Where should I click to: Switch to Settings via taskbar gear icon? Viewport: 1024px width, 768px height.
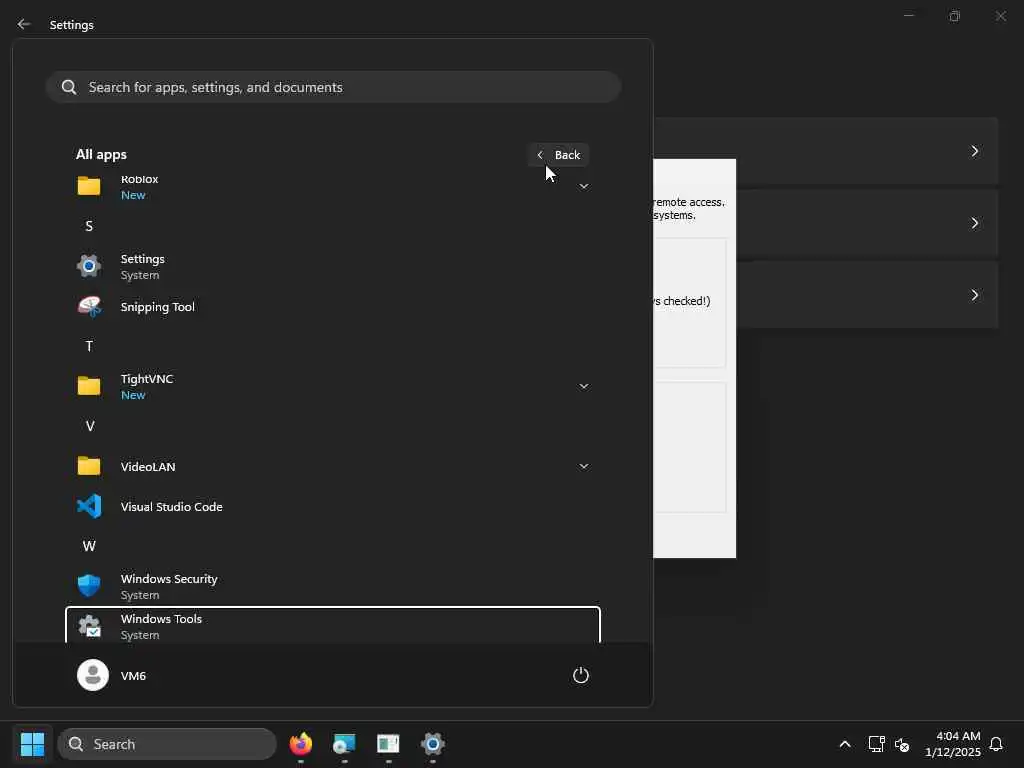pyautogui.click(x=432, y=744)
